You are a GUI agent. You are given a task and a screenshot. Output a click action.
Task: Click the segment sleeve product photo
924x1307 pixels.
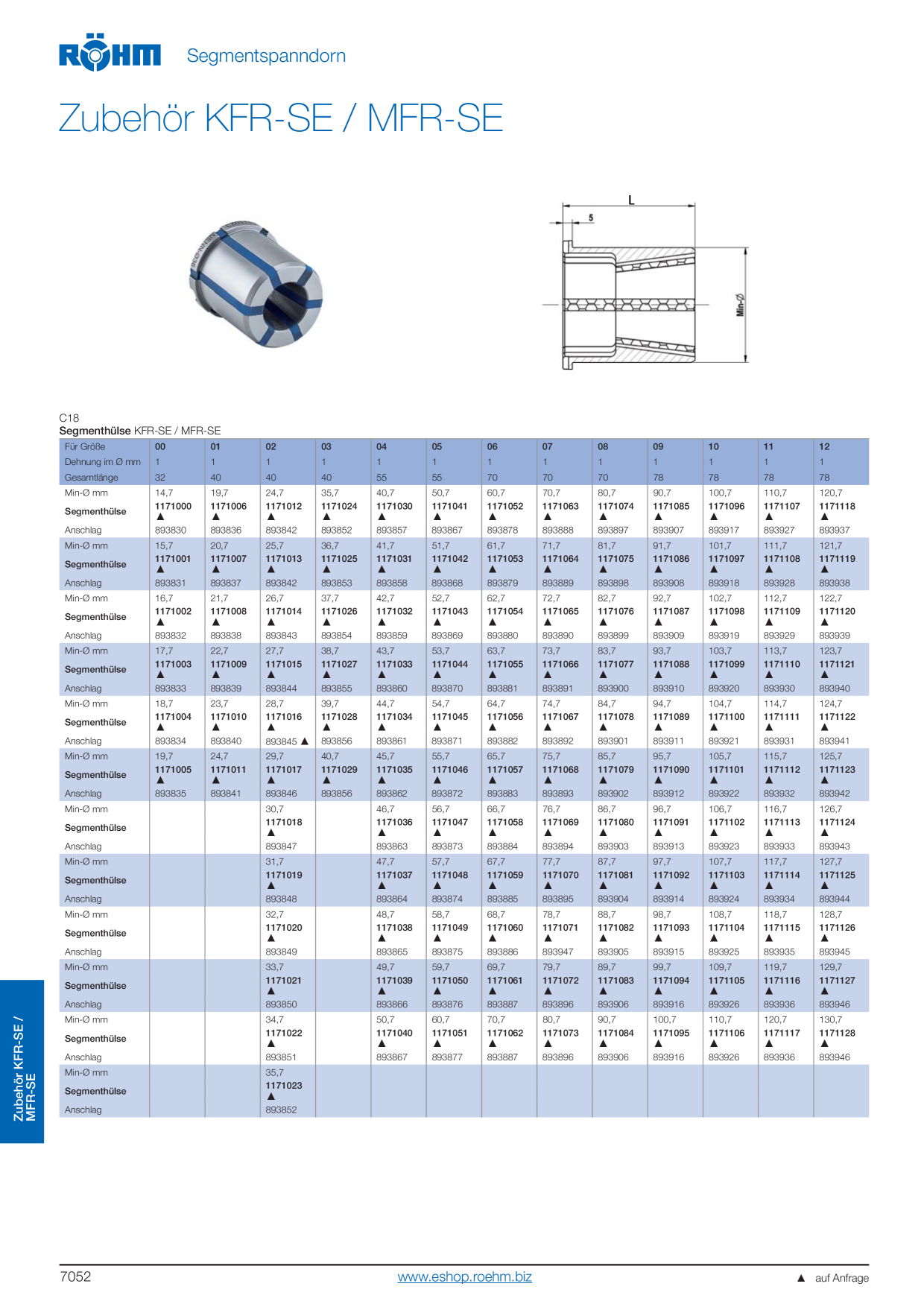point(254,284)
